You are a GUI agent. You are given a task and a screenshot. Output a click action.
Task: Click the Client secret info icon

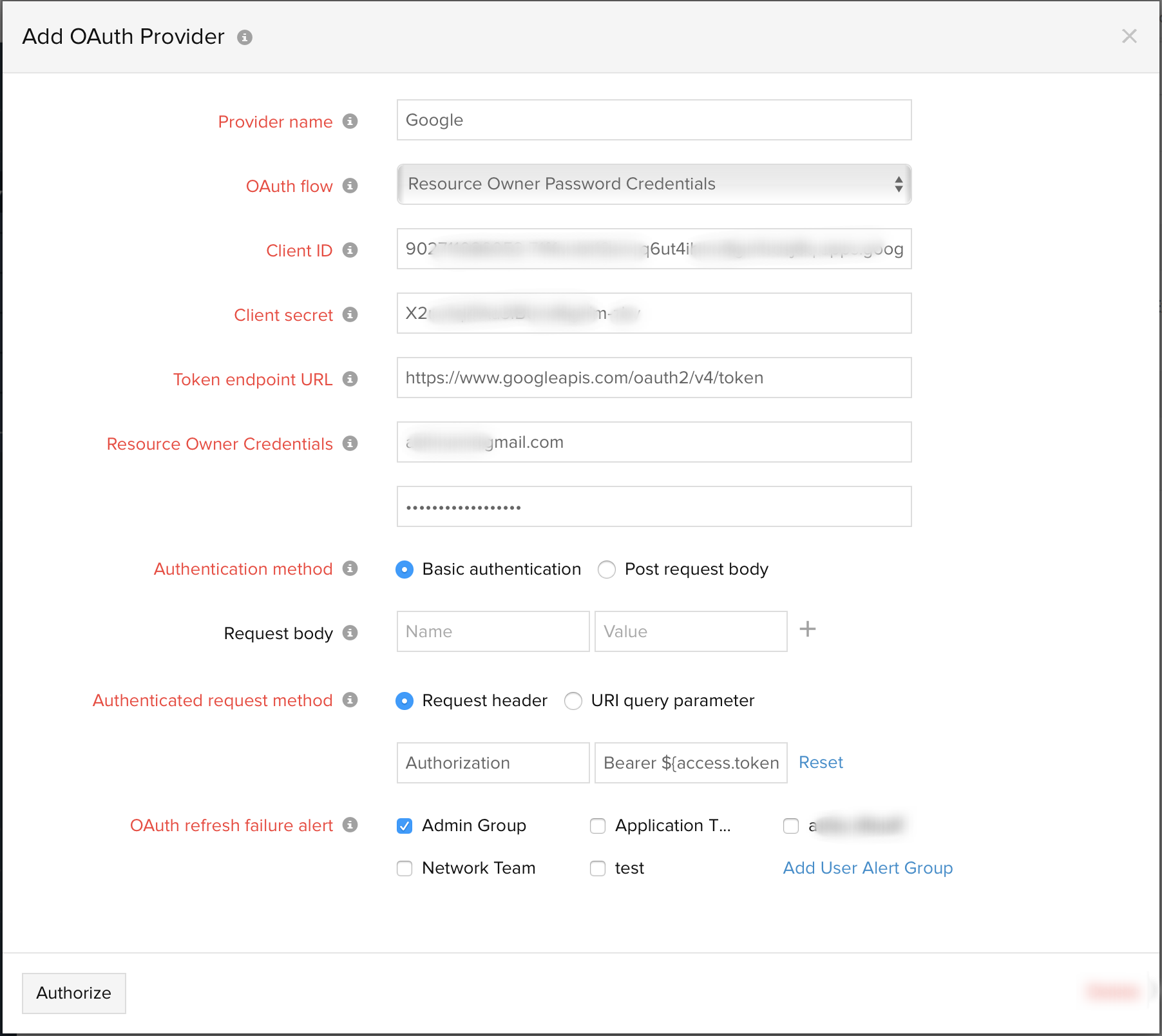[x=350, y=314]
